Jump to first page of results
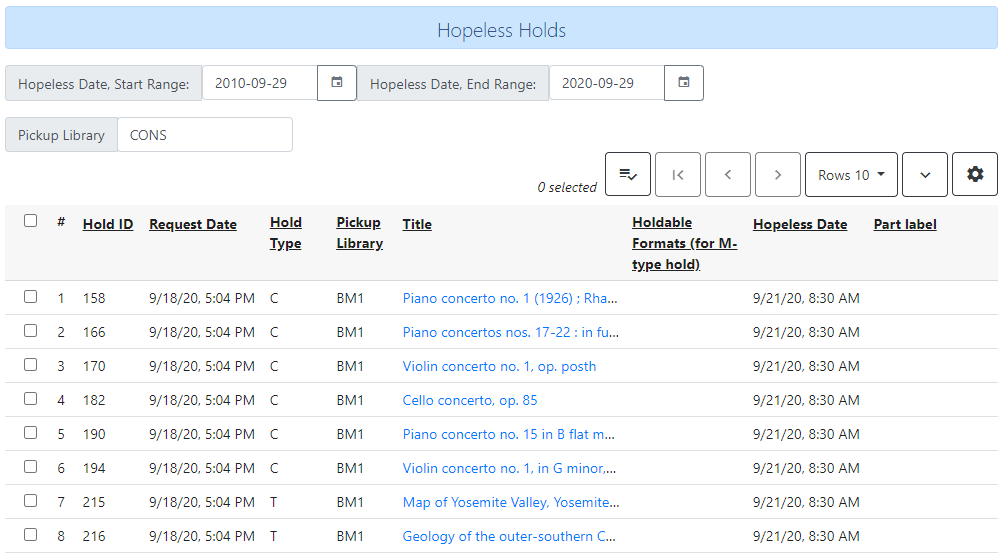 pyautogui.click(x=678, y=175)
